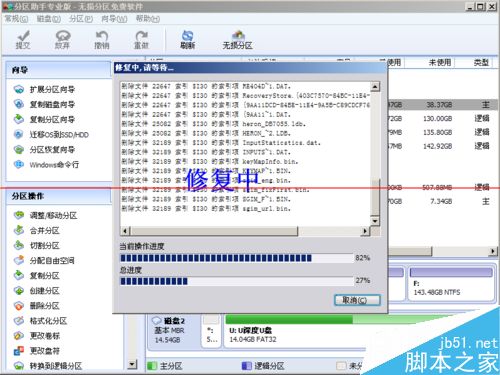
Task: Click the small unallocated block beside U:
Action: pos(211,331)
